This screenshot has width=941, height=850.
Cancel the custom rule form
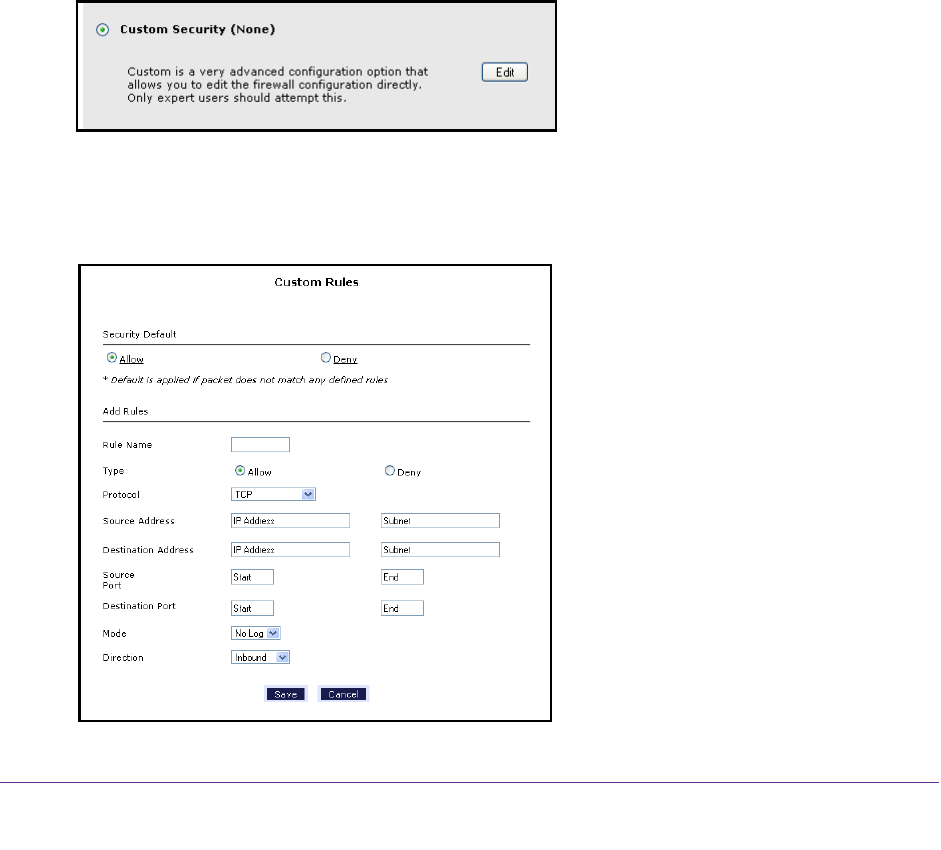click(x=343, y=694)
